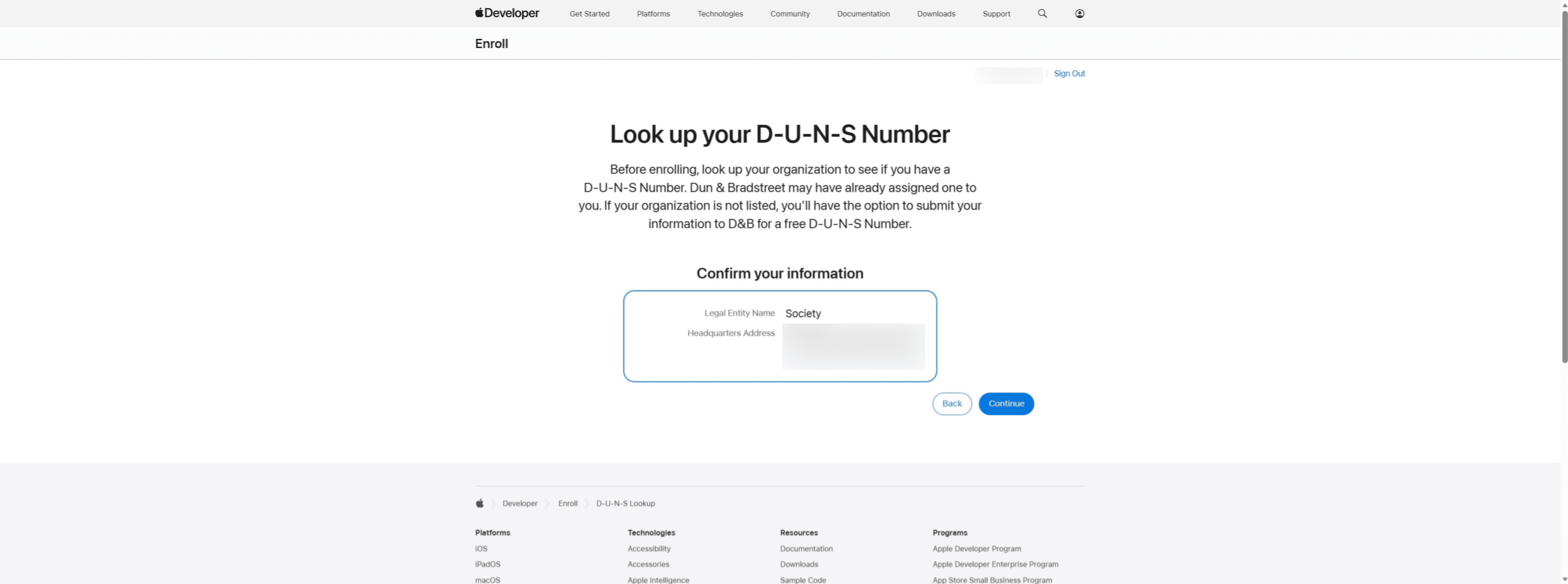
Task: Open Get Started menu
Action: pyautogui.click(x=589, y=13)
